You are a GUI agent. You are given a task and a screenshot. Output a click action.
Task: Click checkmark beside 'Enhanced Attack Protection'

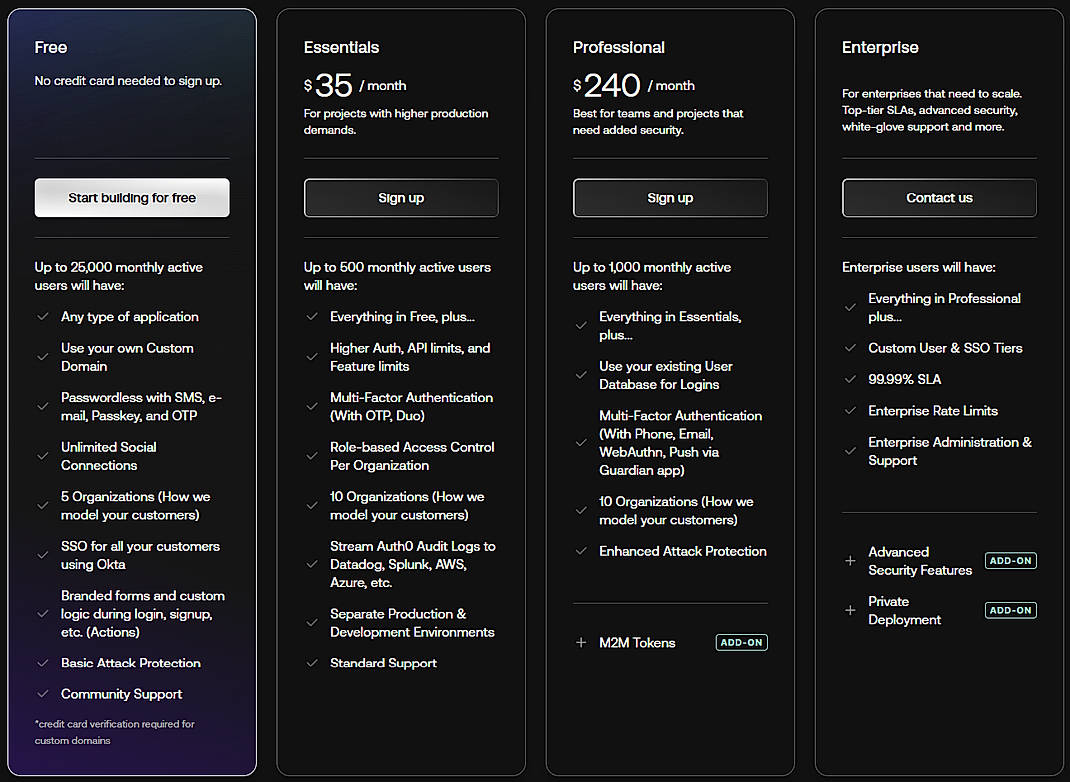(581, 551)
